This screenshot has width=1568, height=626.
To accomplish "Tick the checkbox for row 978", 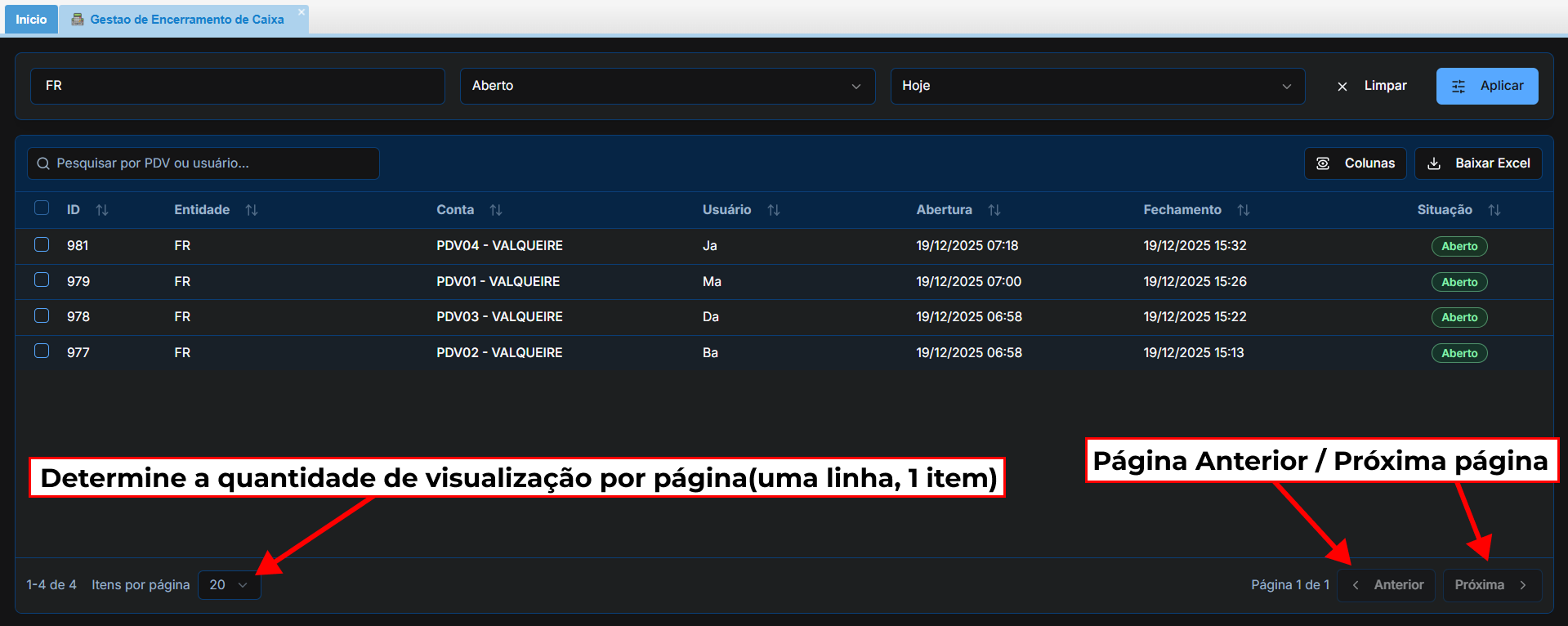I will (x=42, y=315).
